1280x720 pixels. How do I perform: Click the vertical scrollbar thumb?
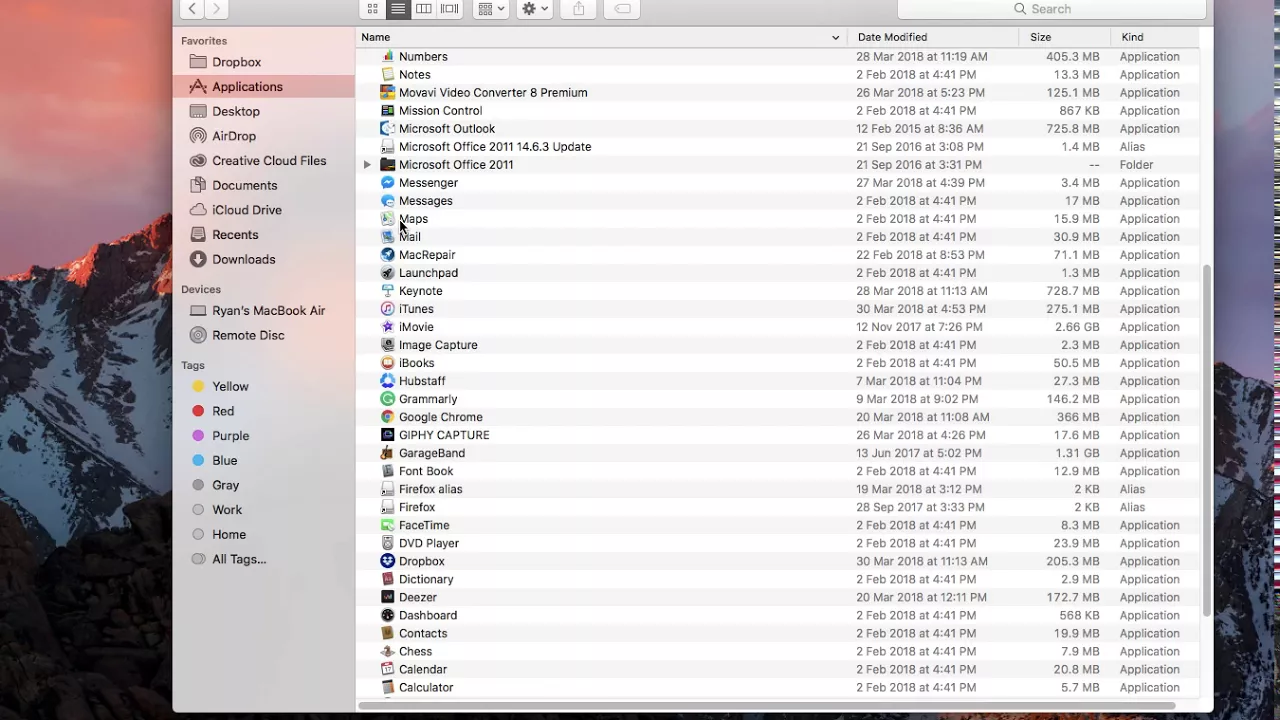pos(1207,442)
